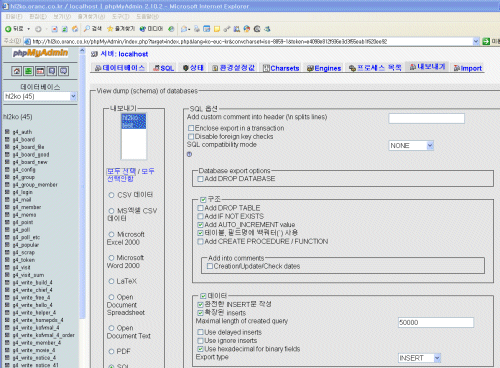This screenshot has width=500, height=368.
Task: Open the Engines tab
Action: point(324,68)
